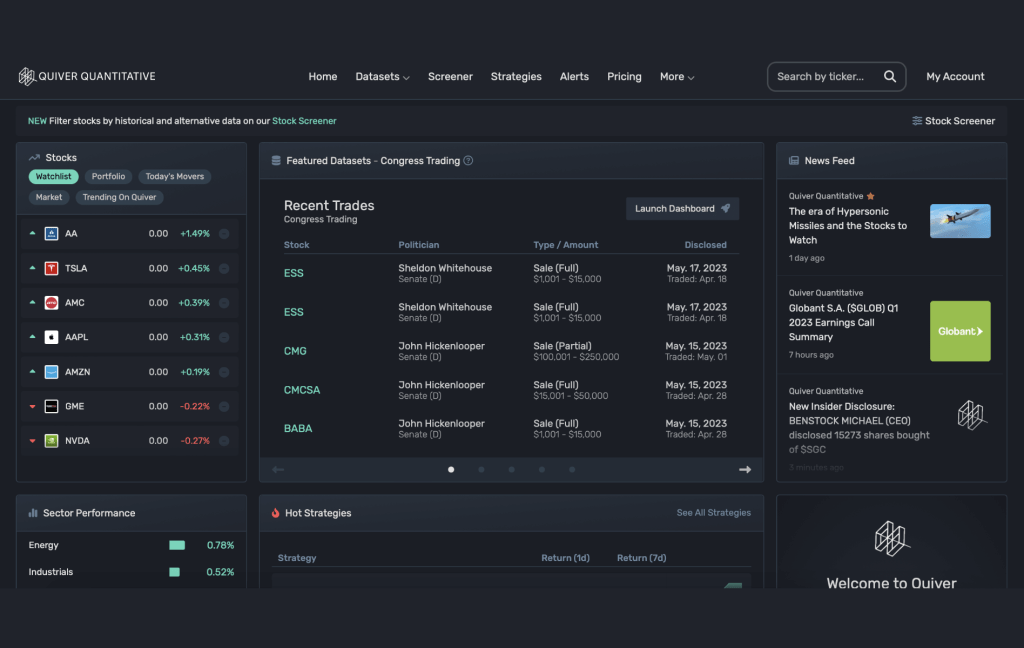Click the rocket icon on Launch Dashboard
The height and width of the screenshot is (648, 1024).
click(x=726, y=208)
